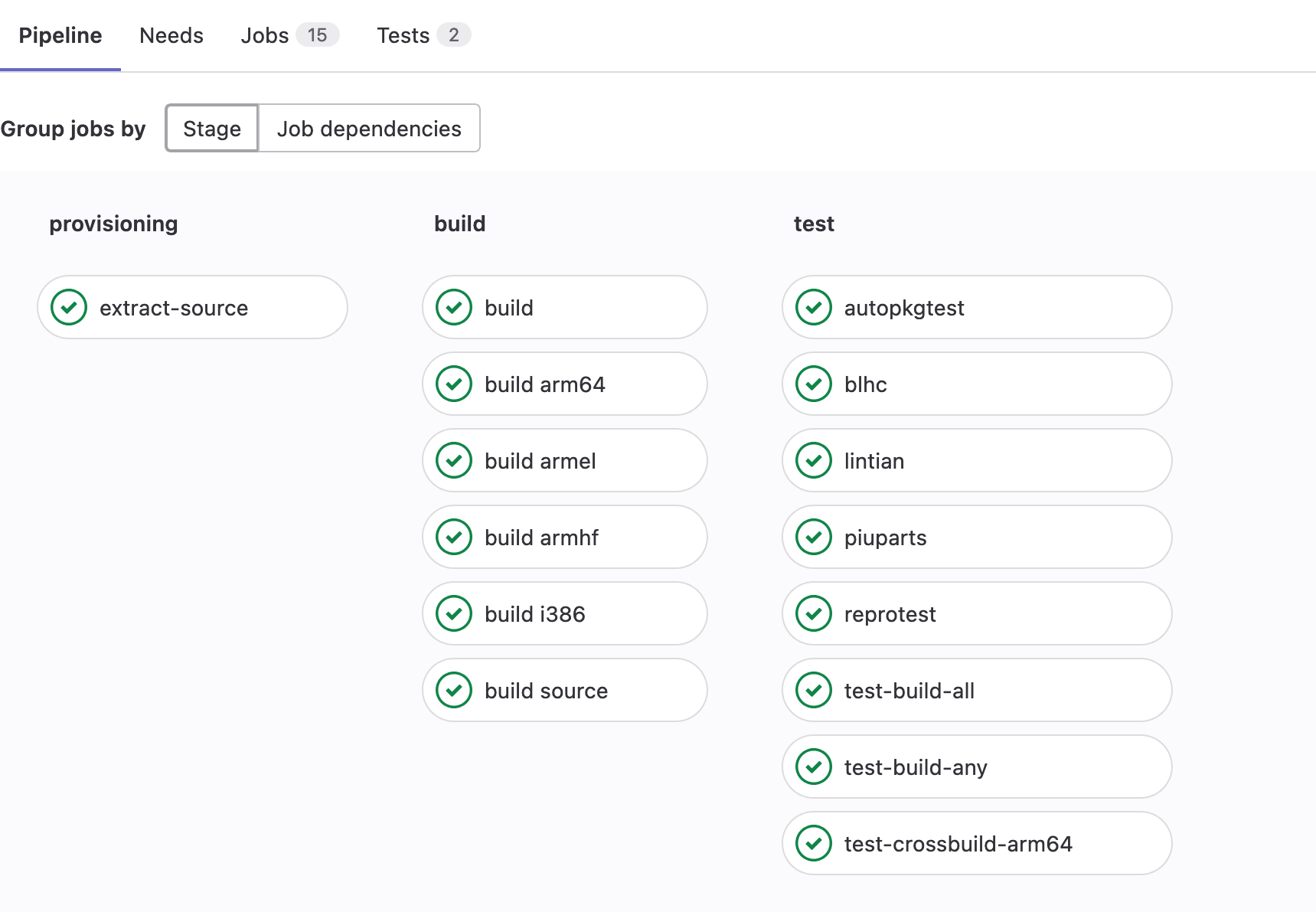The image size is (1316, 912).
Task: Click the build arm64 success check icon
Action: coord(454,384)
